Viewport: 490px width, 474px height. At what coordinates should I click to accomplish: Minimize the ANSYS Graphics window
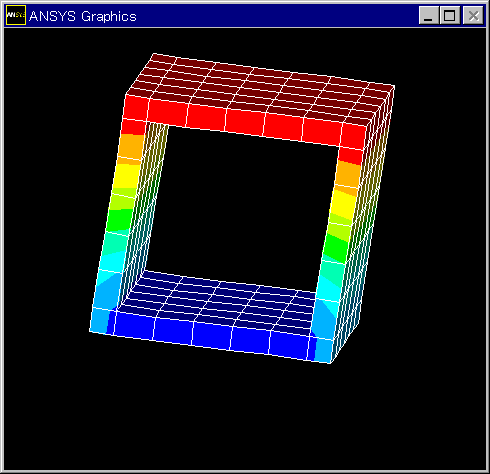tap(428, 15)
